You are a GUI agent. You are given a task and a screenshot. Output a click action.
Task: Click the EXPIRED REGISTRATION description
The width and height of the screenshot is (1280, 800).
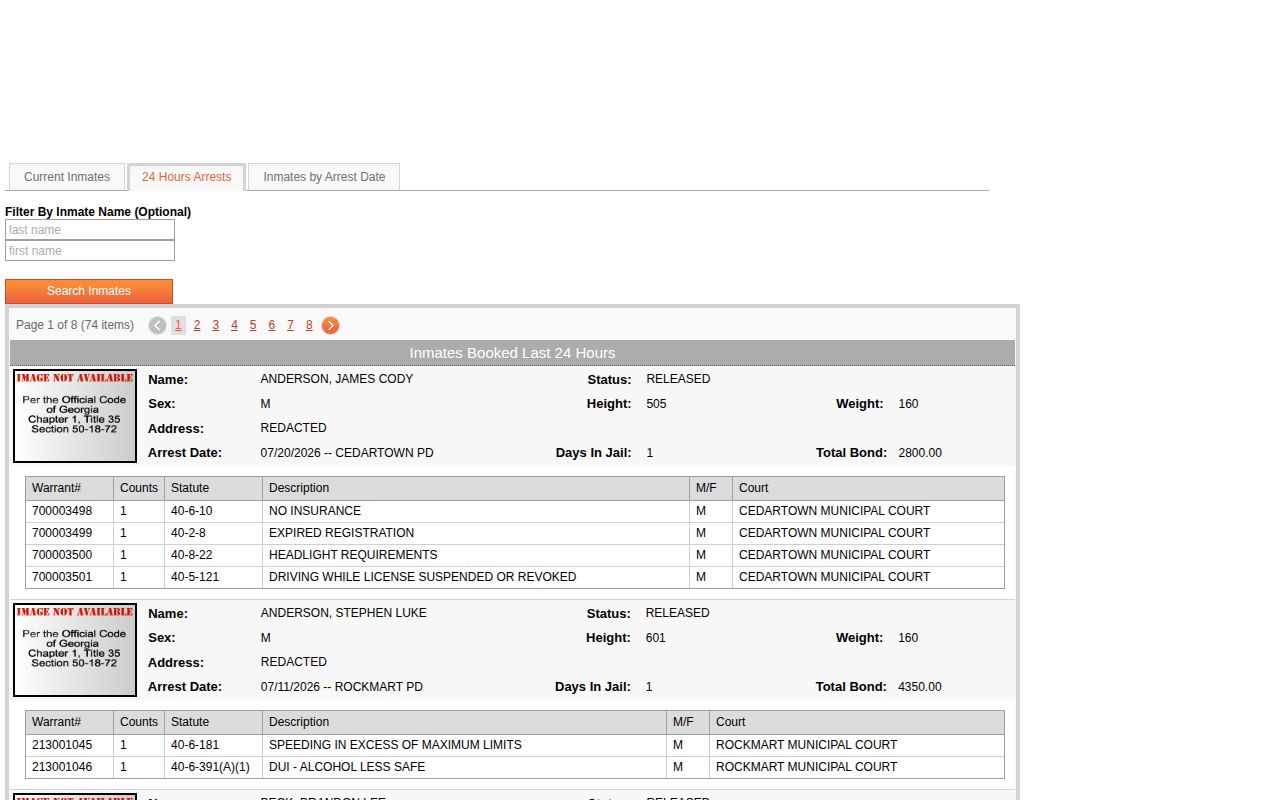(x=342, y=533)
